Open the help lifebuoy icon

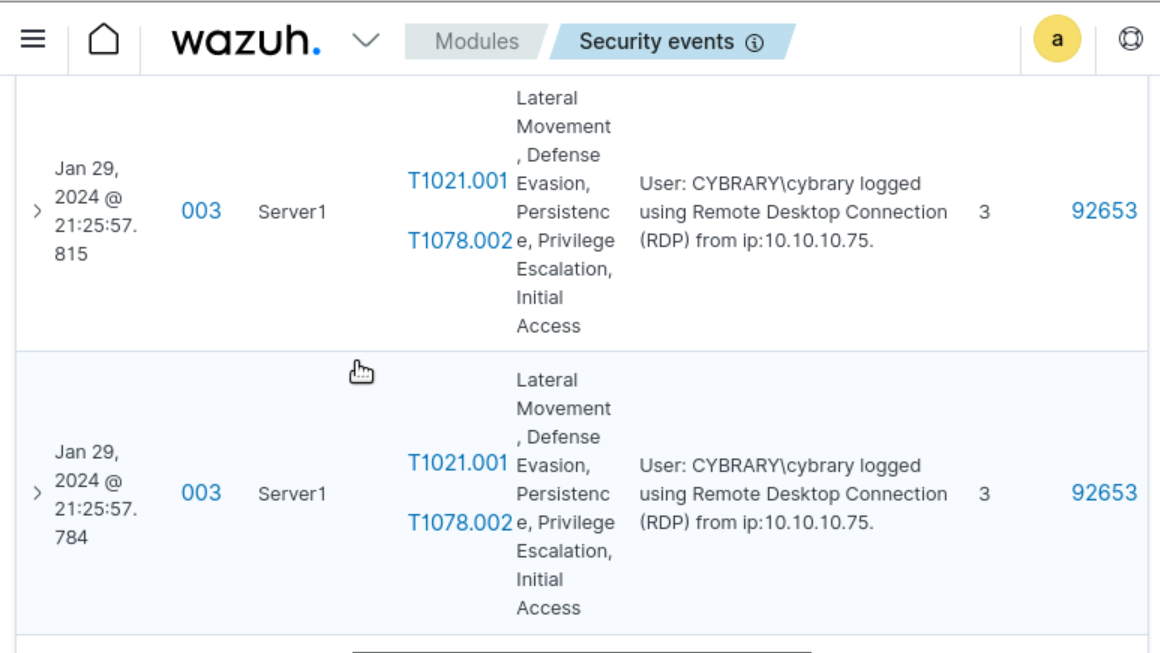(1131, 40)
